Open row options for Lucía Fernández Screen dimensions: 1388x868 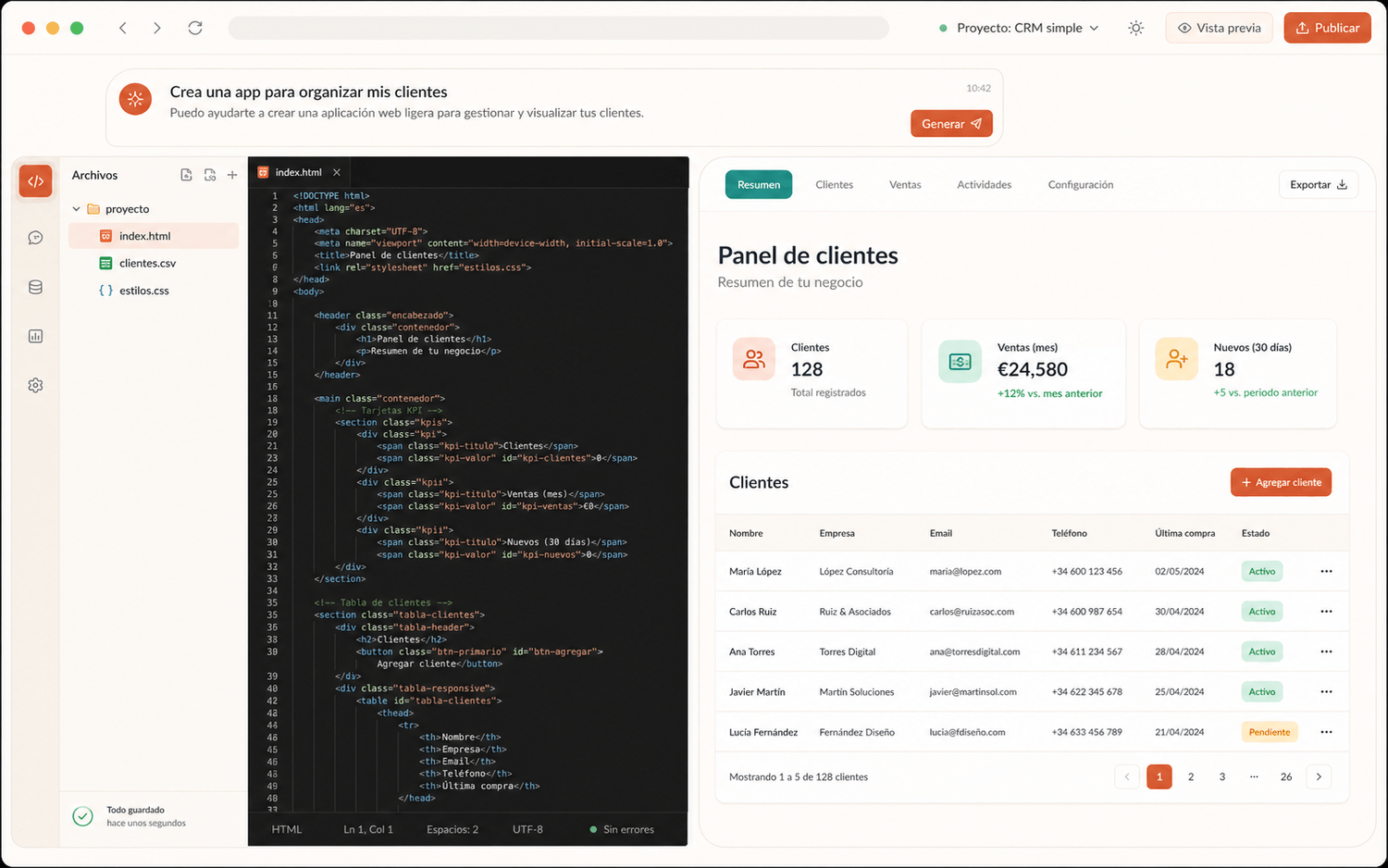click(1326, 732)
